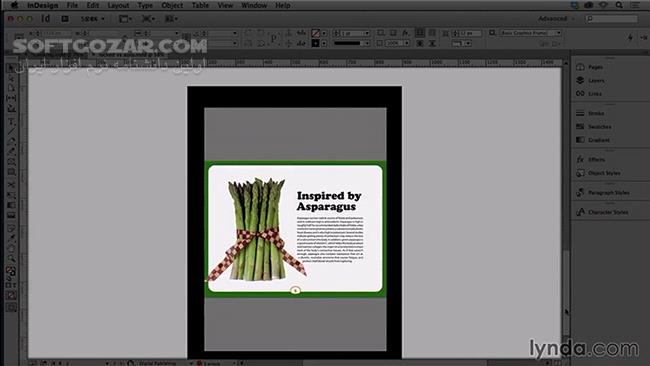Open the stroke weight dropdown
Screen dimensions: 650x366
coord(367,33)
